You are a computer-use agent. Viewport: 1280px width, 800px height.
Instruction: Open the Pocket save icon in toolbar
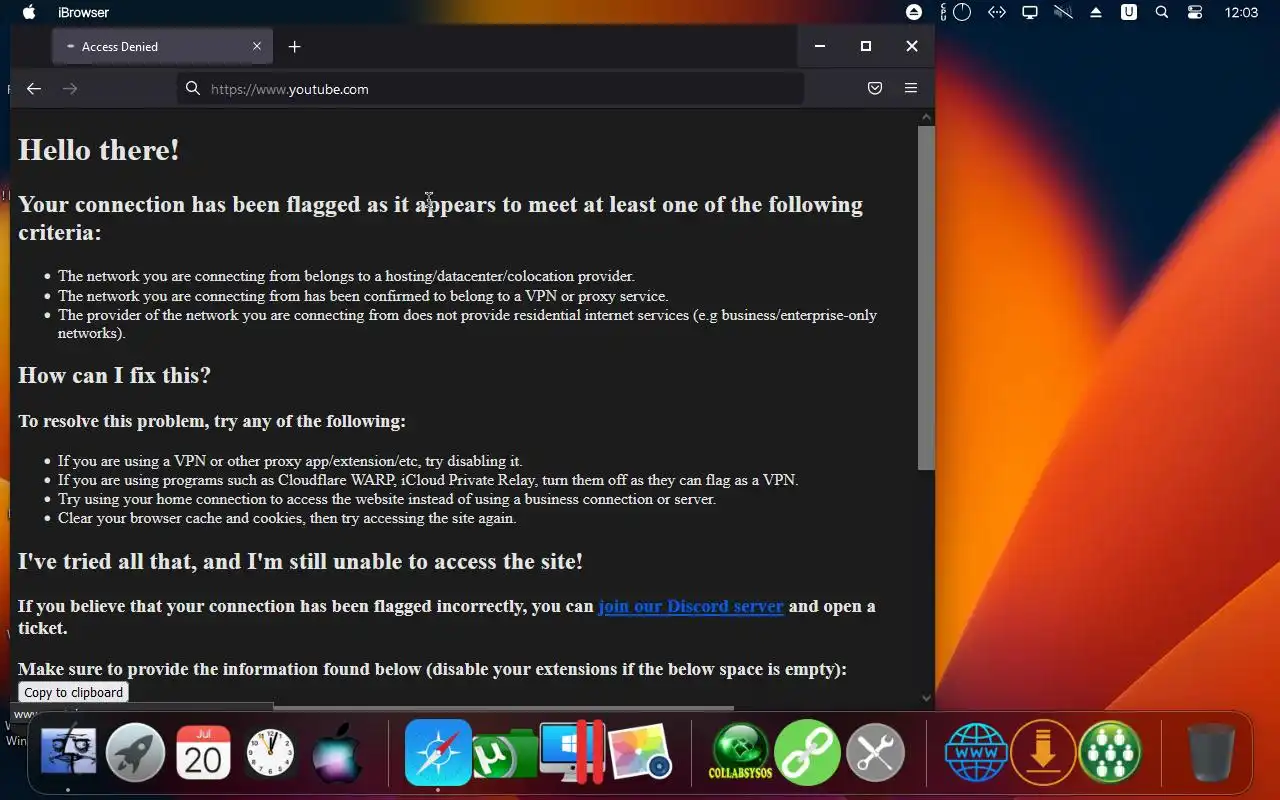coord(875,88)
